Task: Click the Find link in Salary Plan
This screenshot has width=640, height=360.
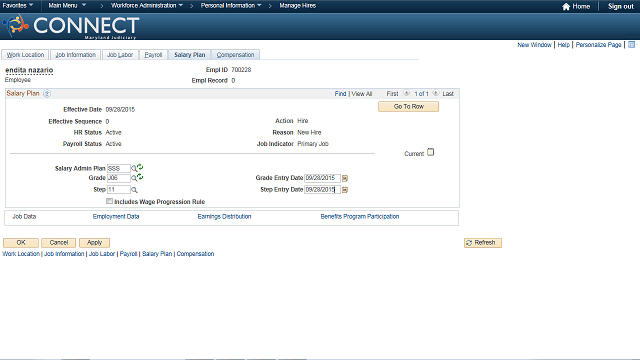Action: coord(340,94)
